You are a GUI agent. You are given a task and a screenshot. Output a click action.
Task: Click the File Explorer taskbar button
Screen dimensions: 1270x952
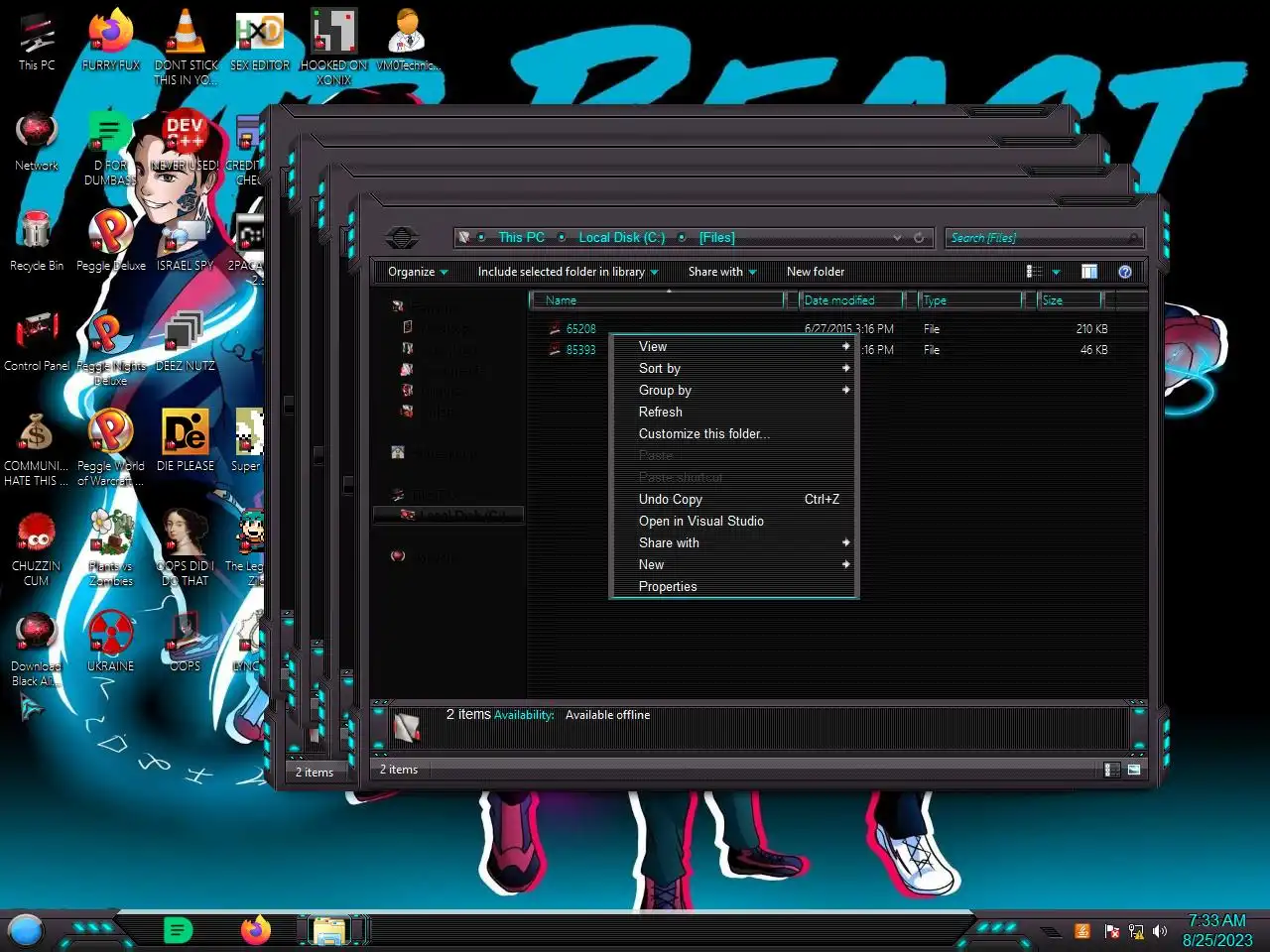click(x=330, y=930)
